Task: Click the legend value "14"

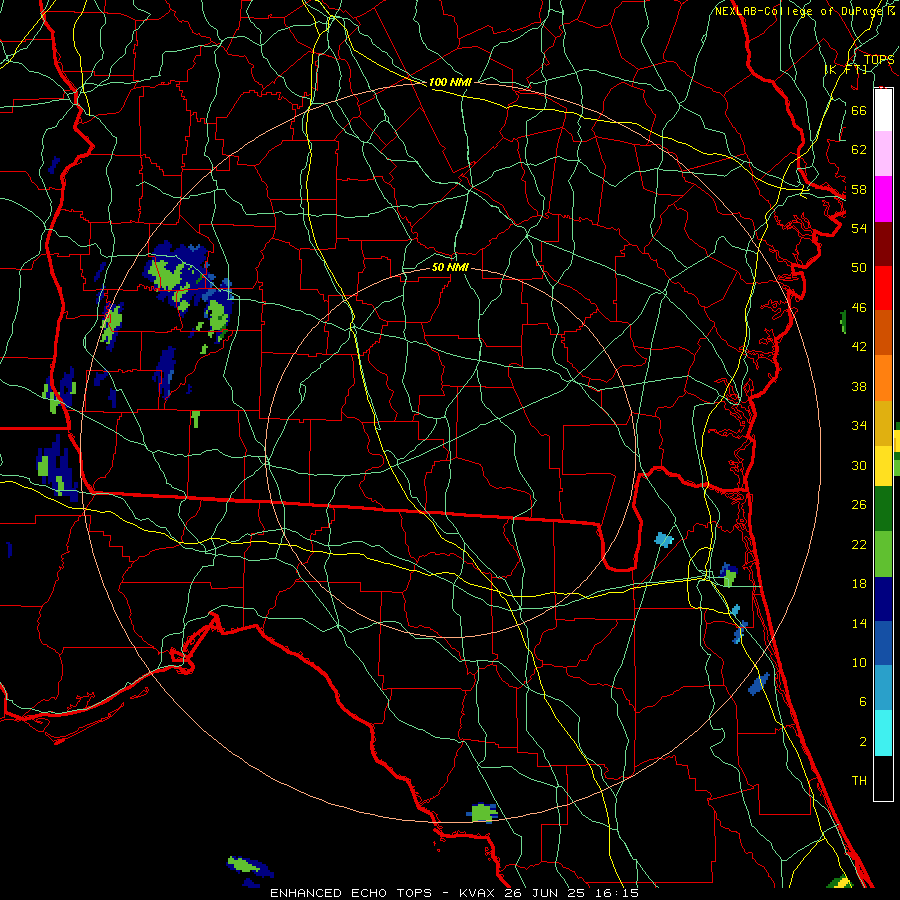Action: point(859,623)
